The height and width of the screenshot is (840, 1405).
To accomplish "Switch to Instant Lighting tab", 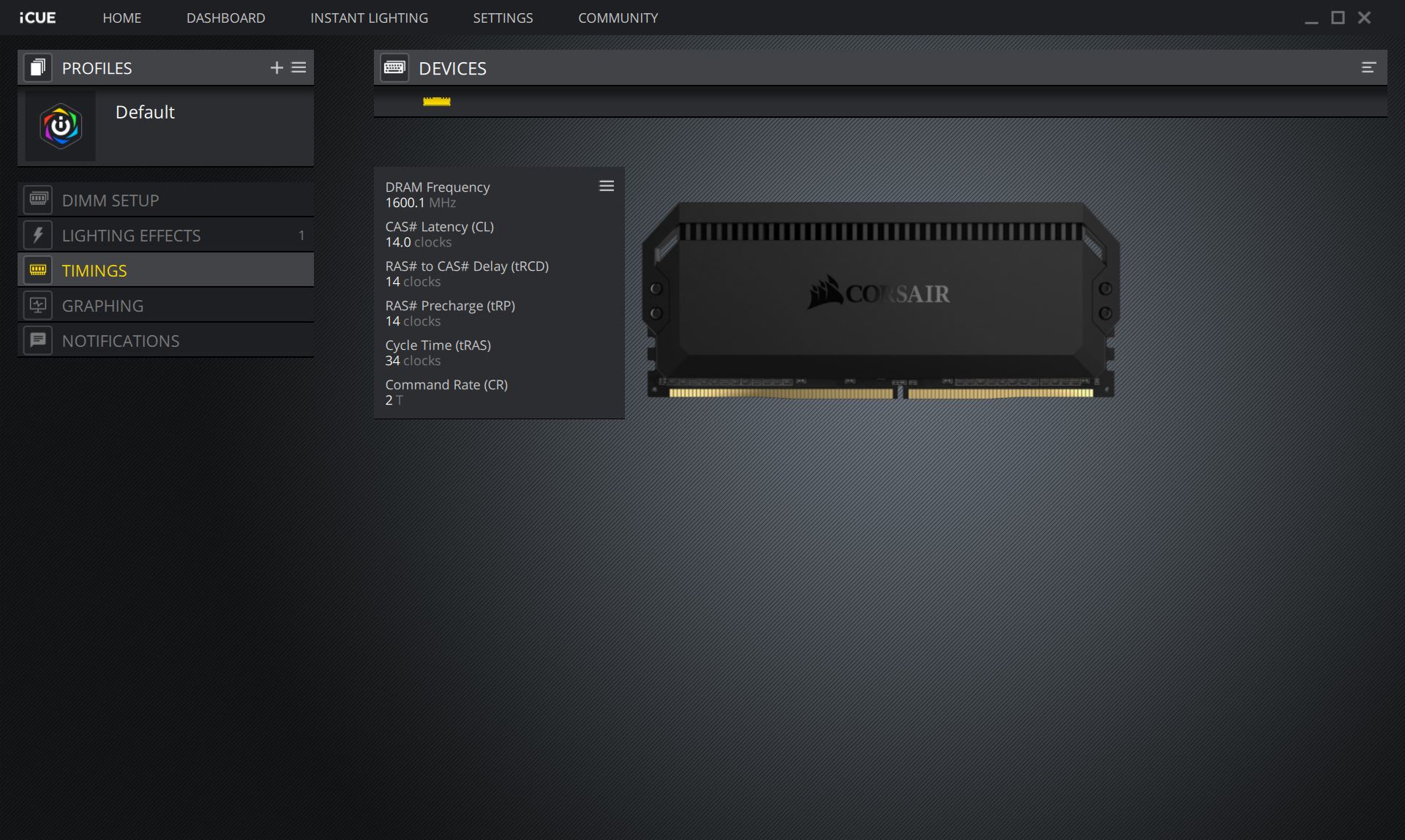I will (369, 18).
